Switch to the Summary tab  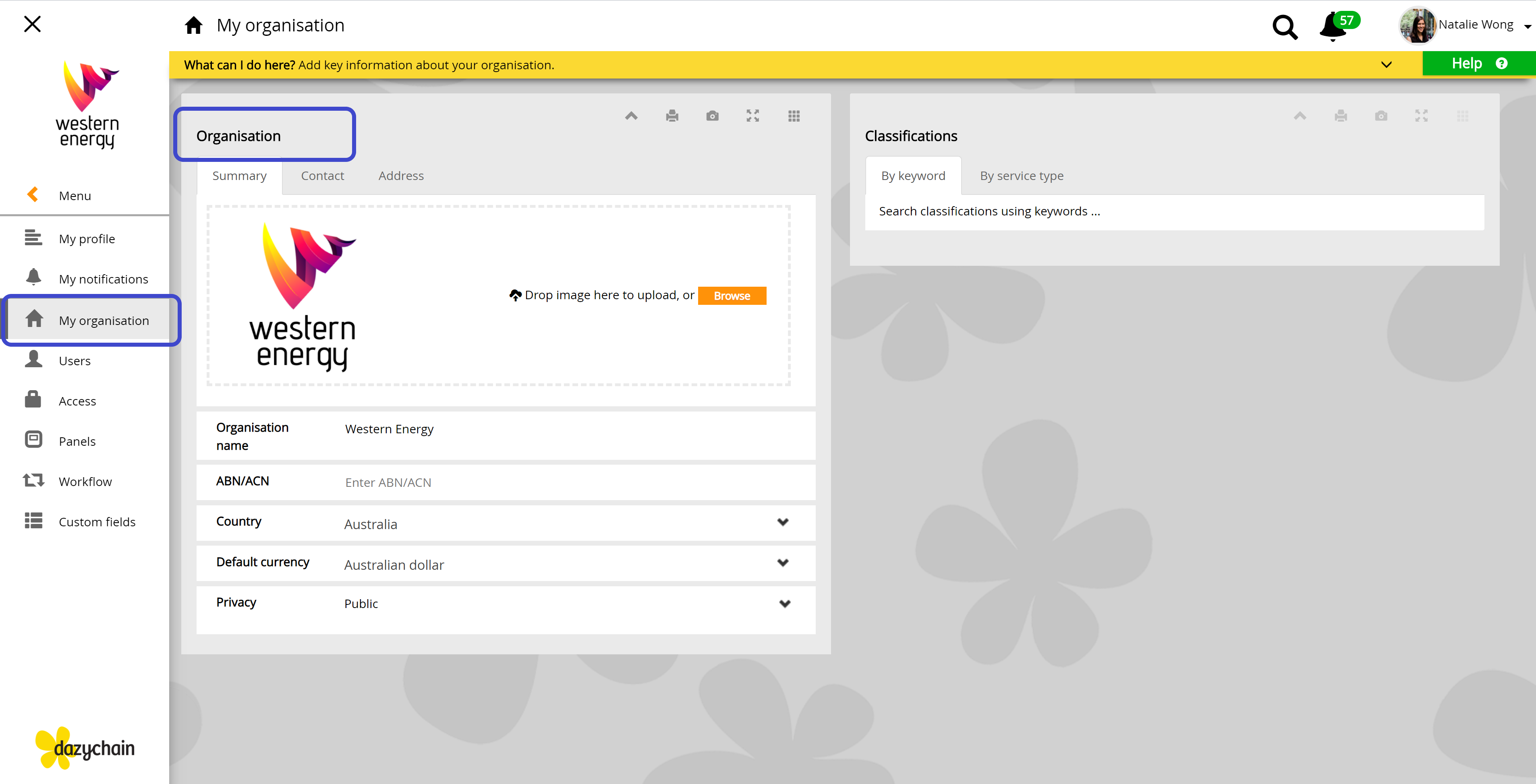click(239, 176)
